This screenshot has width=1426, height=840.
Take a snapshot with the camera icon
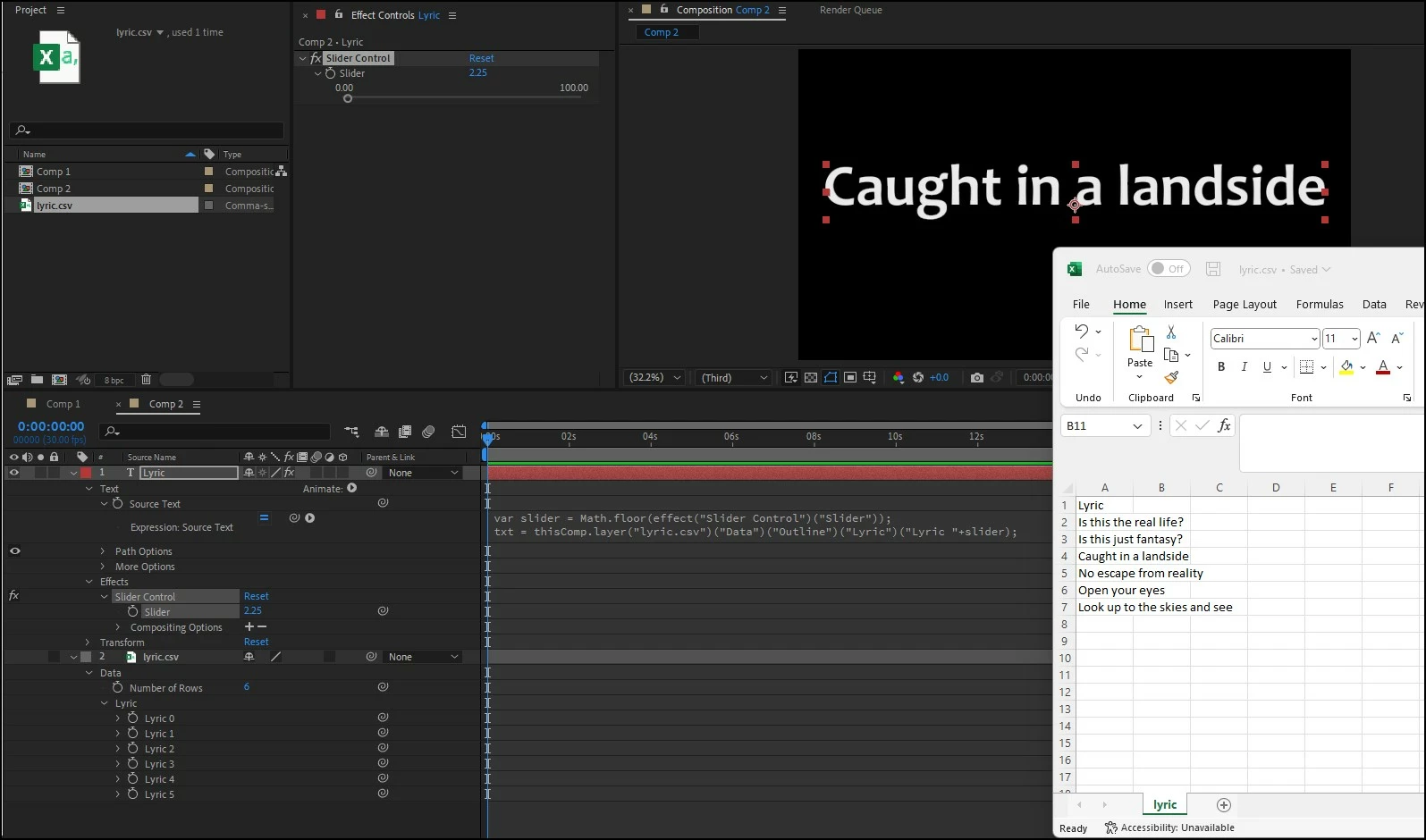click(977, 378)
